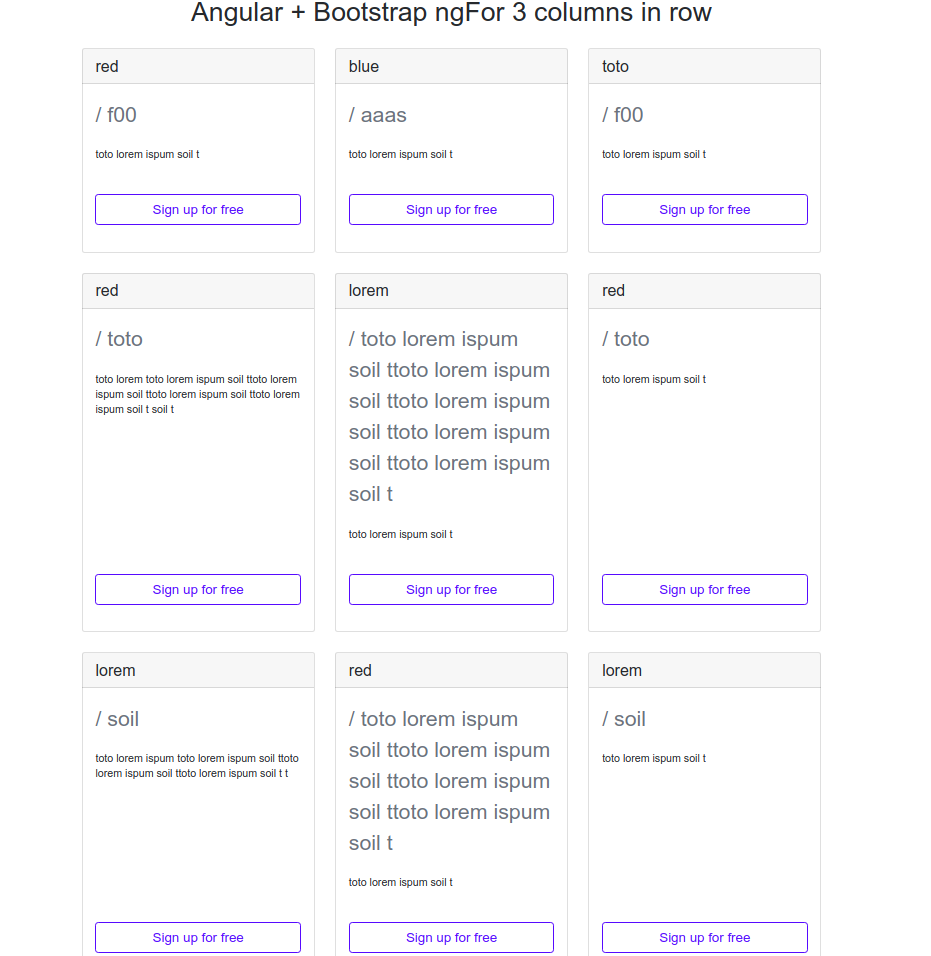Click the / toto title on middle-right card

coord(626,339)
